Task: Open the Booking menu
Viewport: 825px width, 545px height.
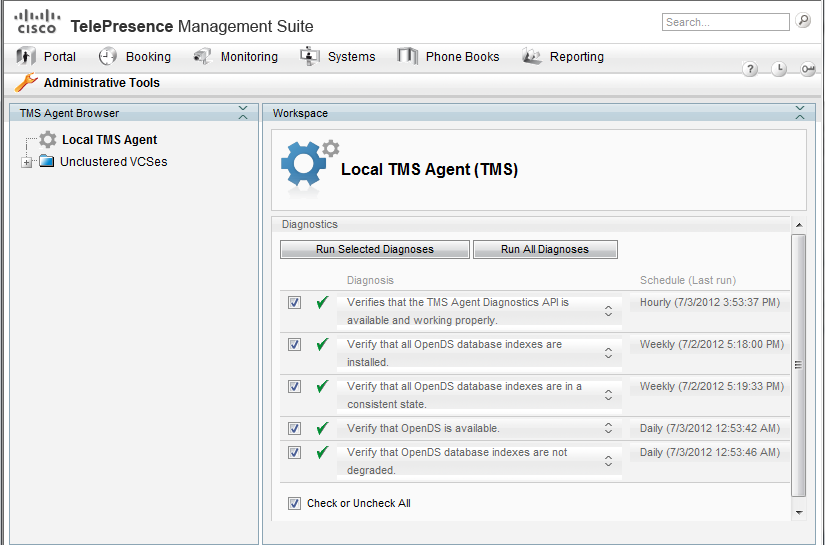Action: 148,56
